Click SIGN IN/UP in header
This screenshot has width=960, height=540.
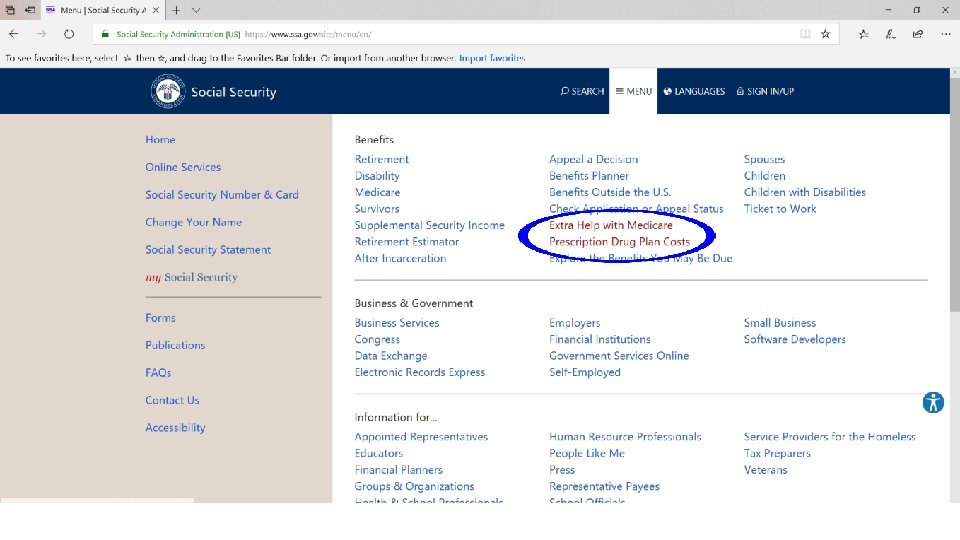click(765, 91)
